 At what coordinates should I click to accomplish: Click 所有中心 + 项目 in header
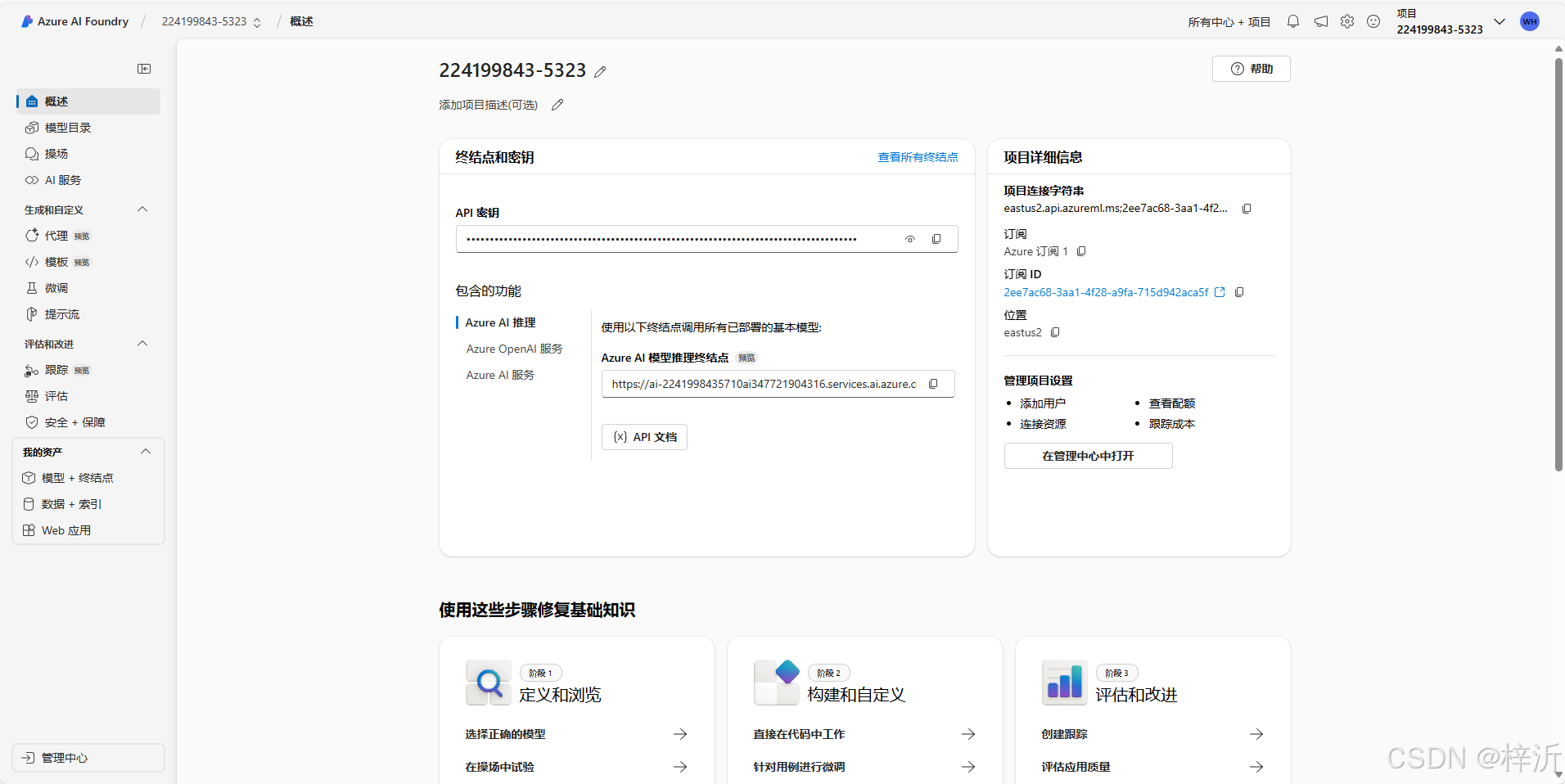click(x=1229, y=22)
